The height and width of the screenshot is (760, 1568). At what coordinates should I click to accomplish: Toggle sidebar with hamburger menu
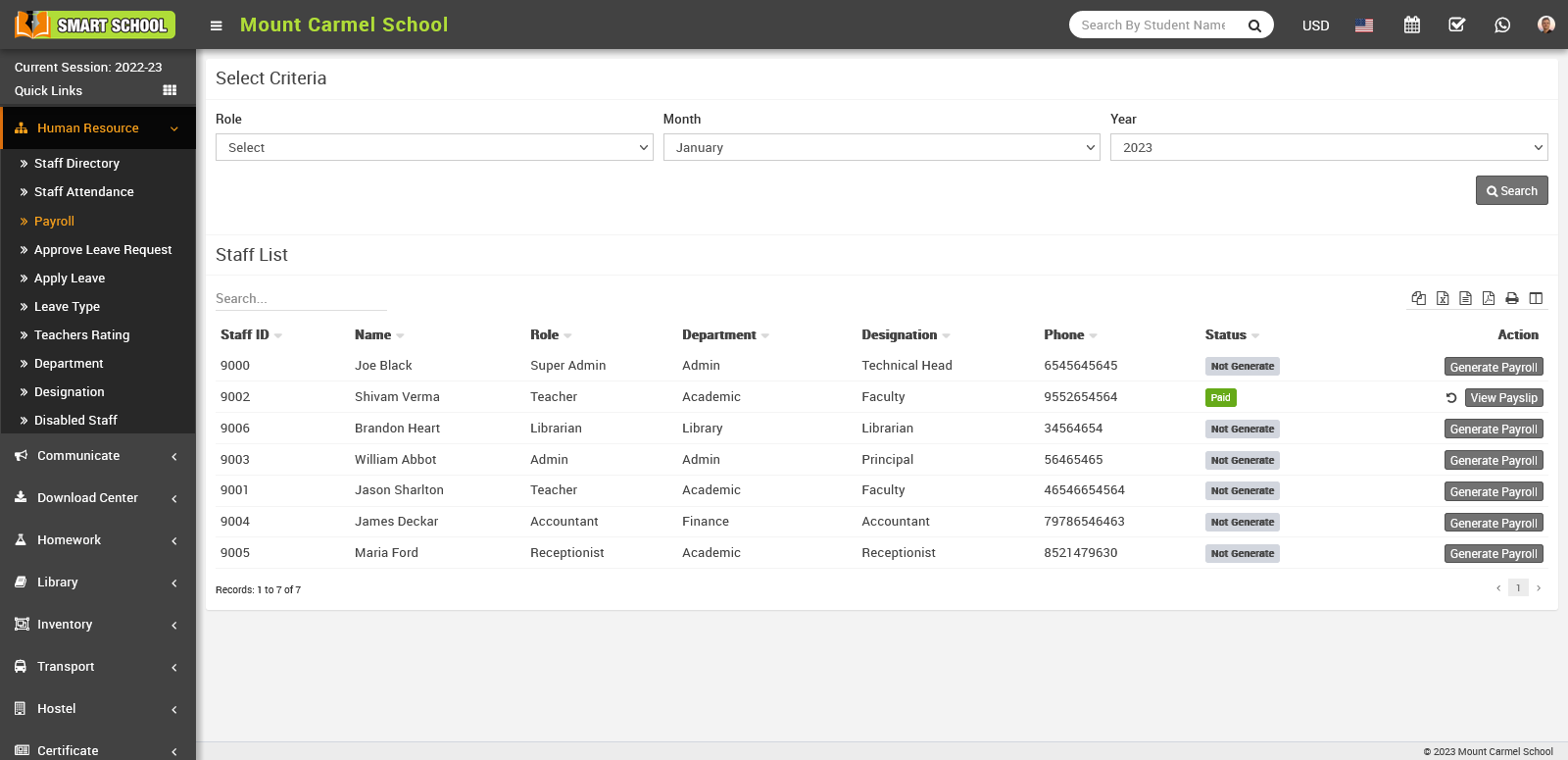click(x=217, y=25)
